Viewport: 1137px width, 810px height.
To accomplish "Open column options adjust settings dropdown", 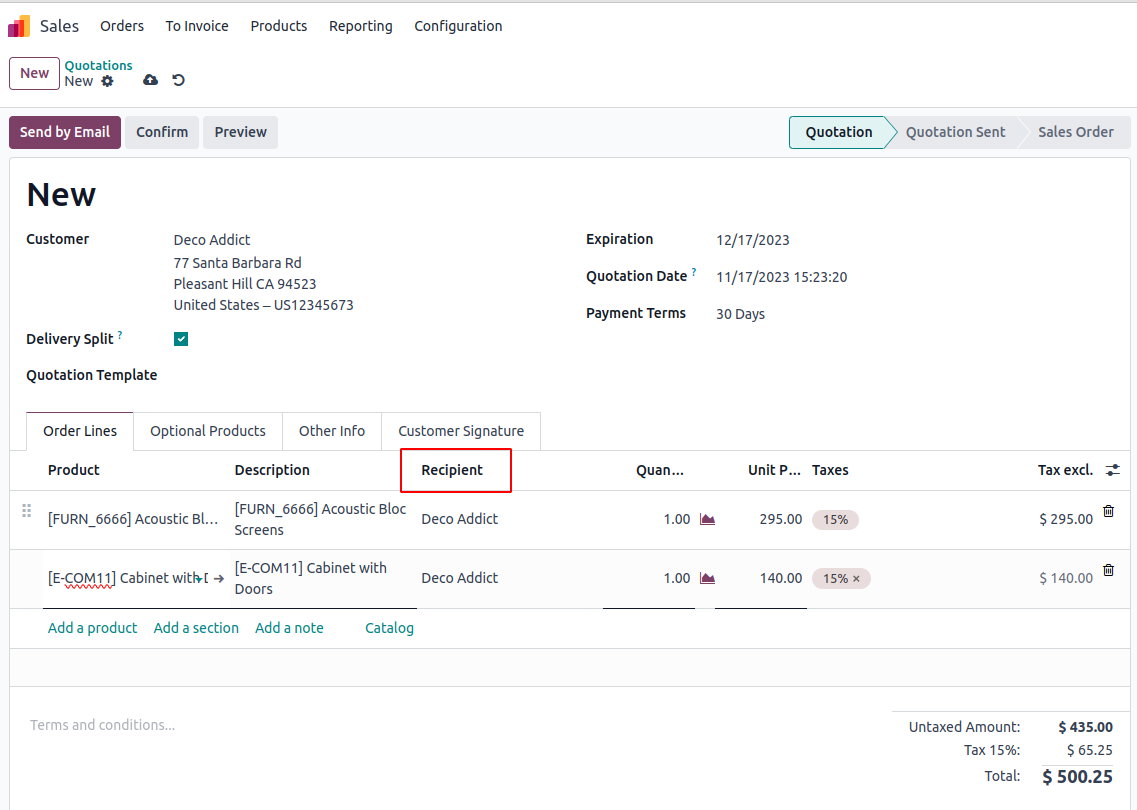I will (x=1112, y=470).
